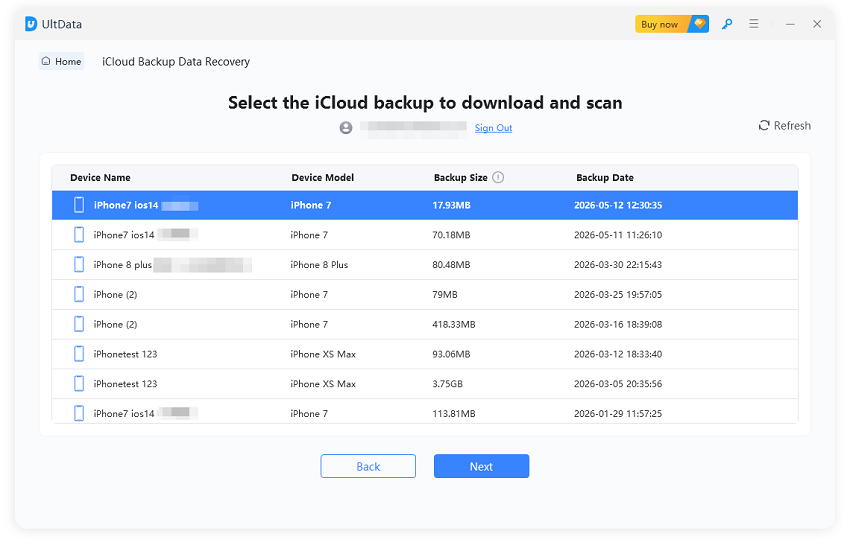Click the Back button
Viewport: 850px width, 551px height.
pos(368,466)
